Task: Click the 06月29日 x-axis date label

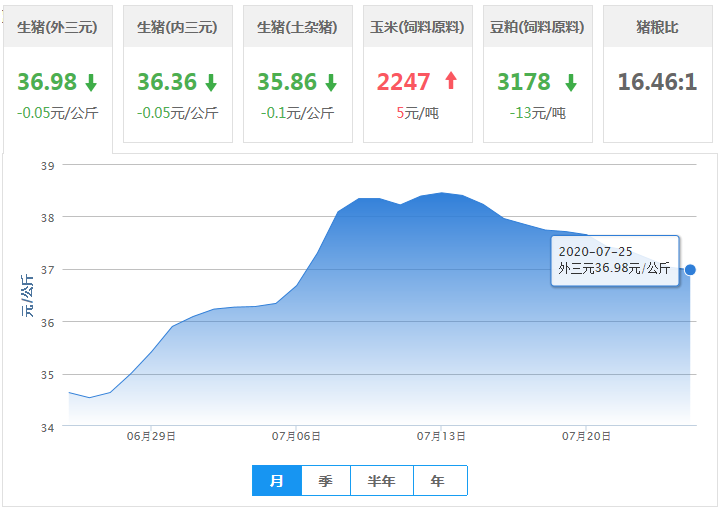Action: click(151, 437)
